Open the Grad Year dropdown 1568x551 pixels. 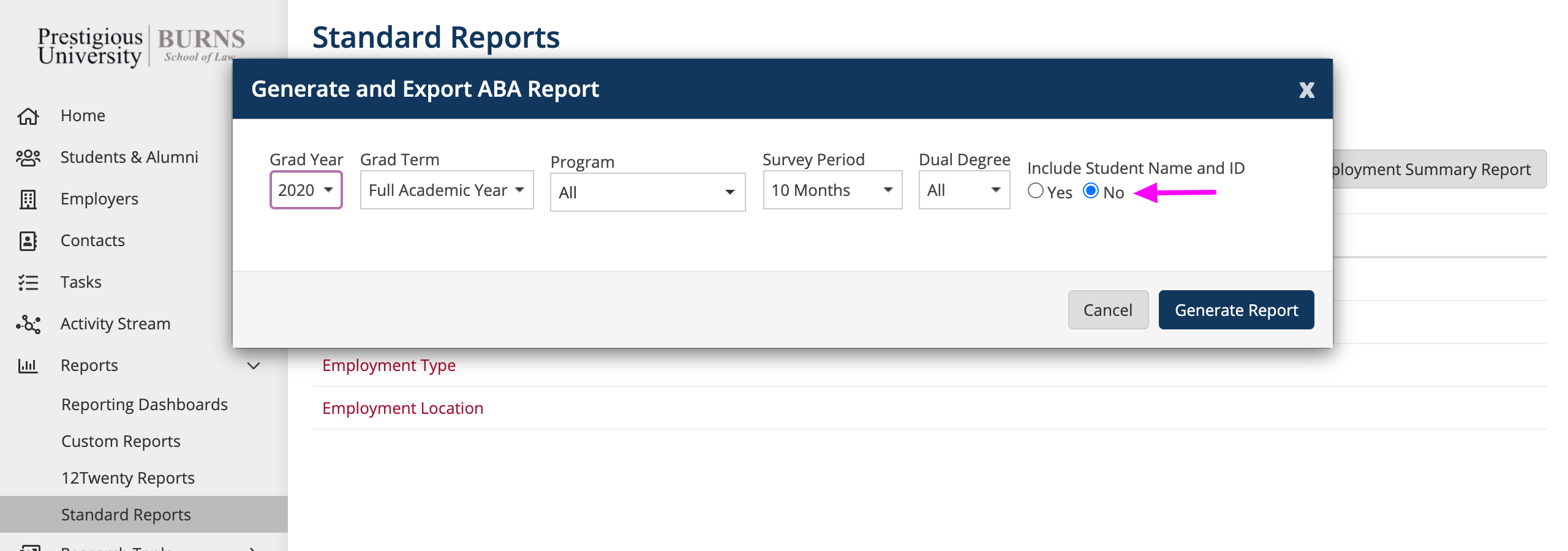(306, 190)
